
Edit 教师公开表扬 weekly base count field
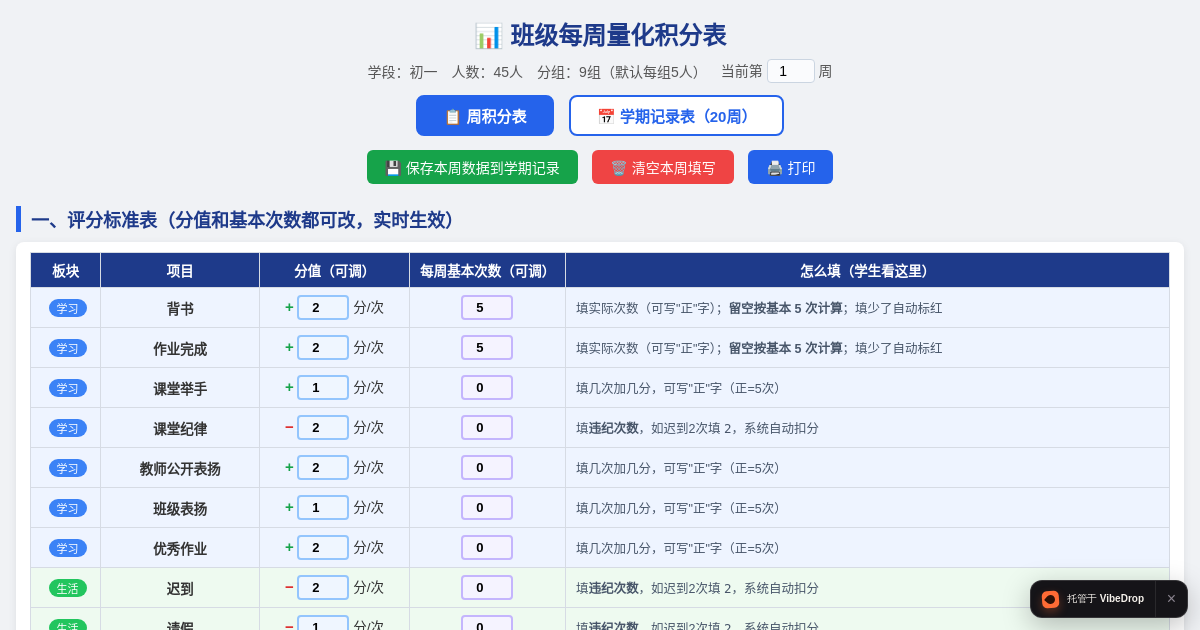[x=487, y=467]
